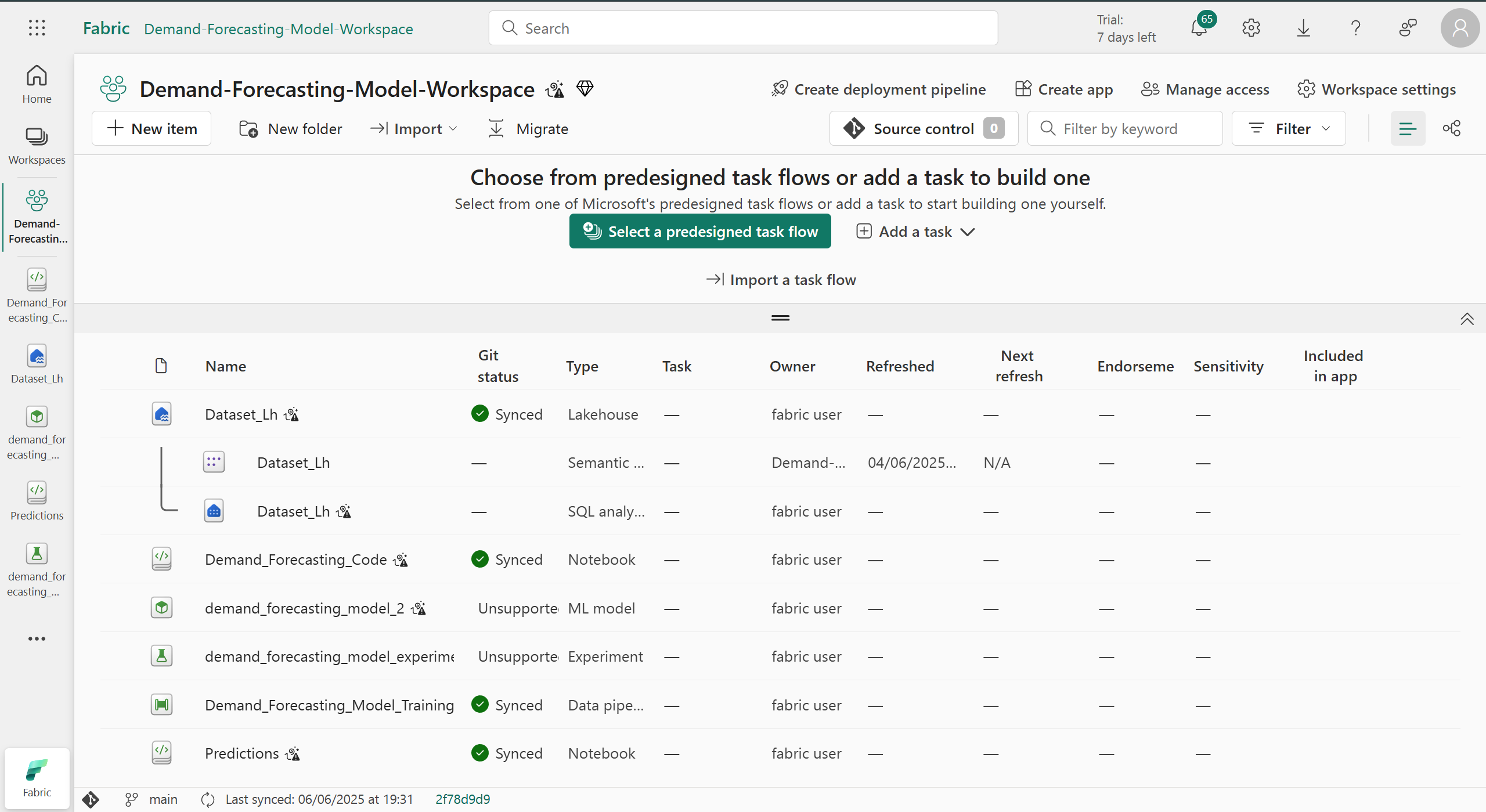The image size is (1486, 812).
Task: Click the Fabric logo link
Action: coord(106,28)
